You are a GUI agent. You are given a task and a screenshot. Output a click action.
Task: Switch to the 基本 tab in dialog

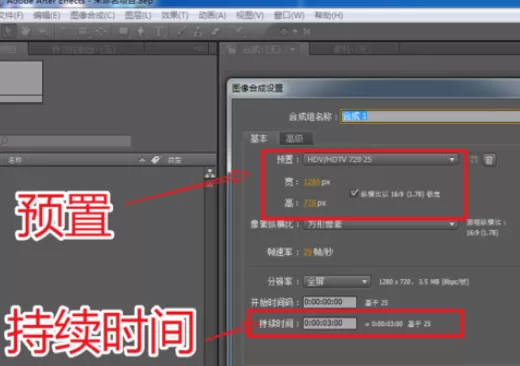pyautogui.click(x=259, y=138)
